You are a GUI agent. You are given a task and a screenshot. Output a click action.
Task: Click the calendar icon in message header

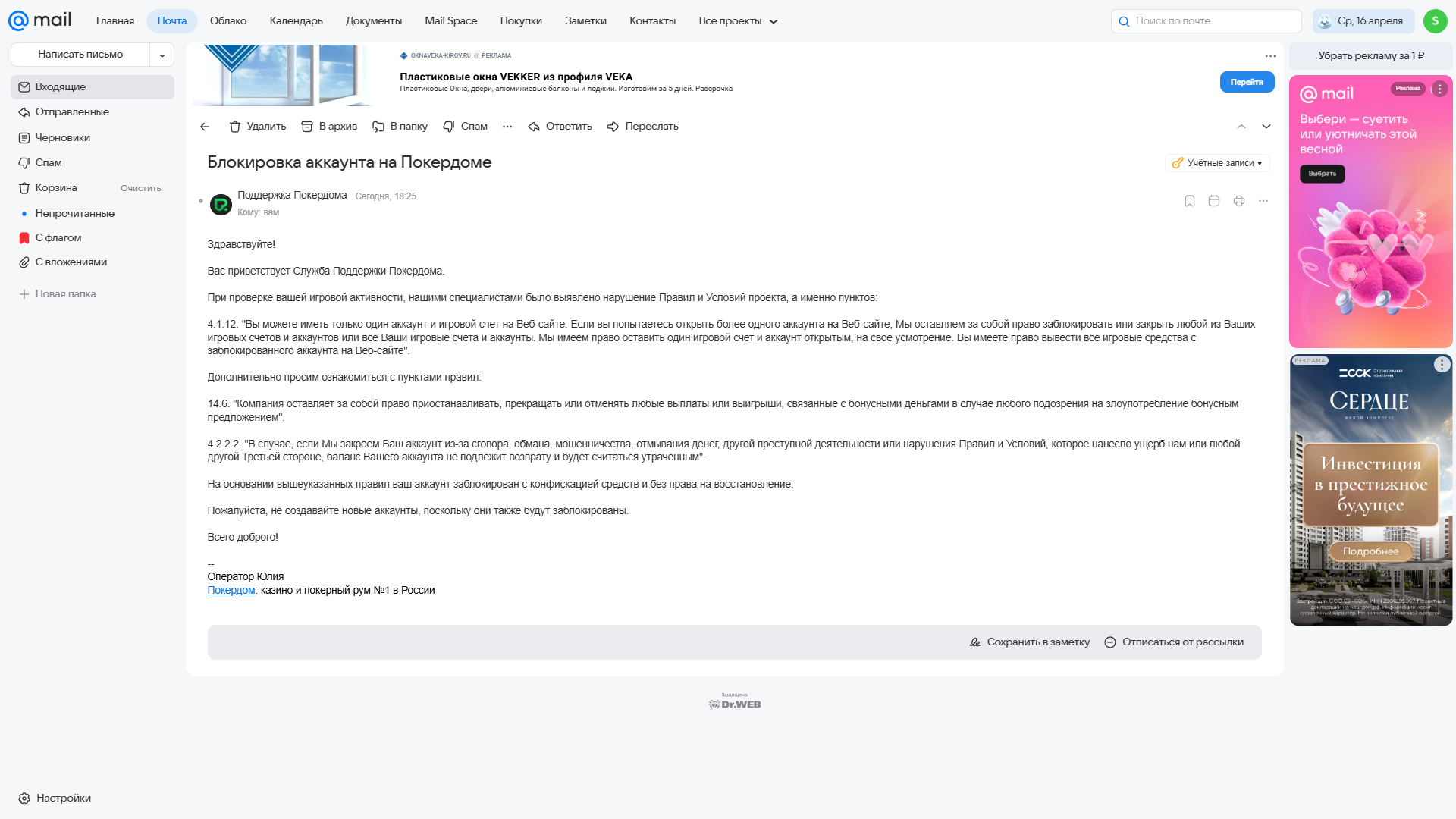coord(1214,201)
